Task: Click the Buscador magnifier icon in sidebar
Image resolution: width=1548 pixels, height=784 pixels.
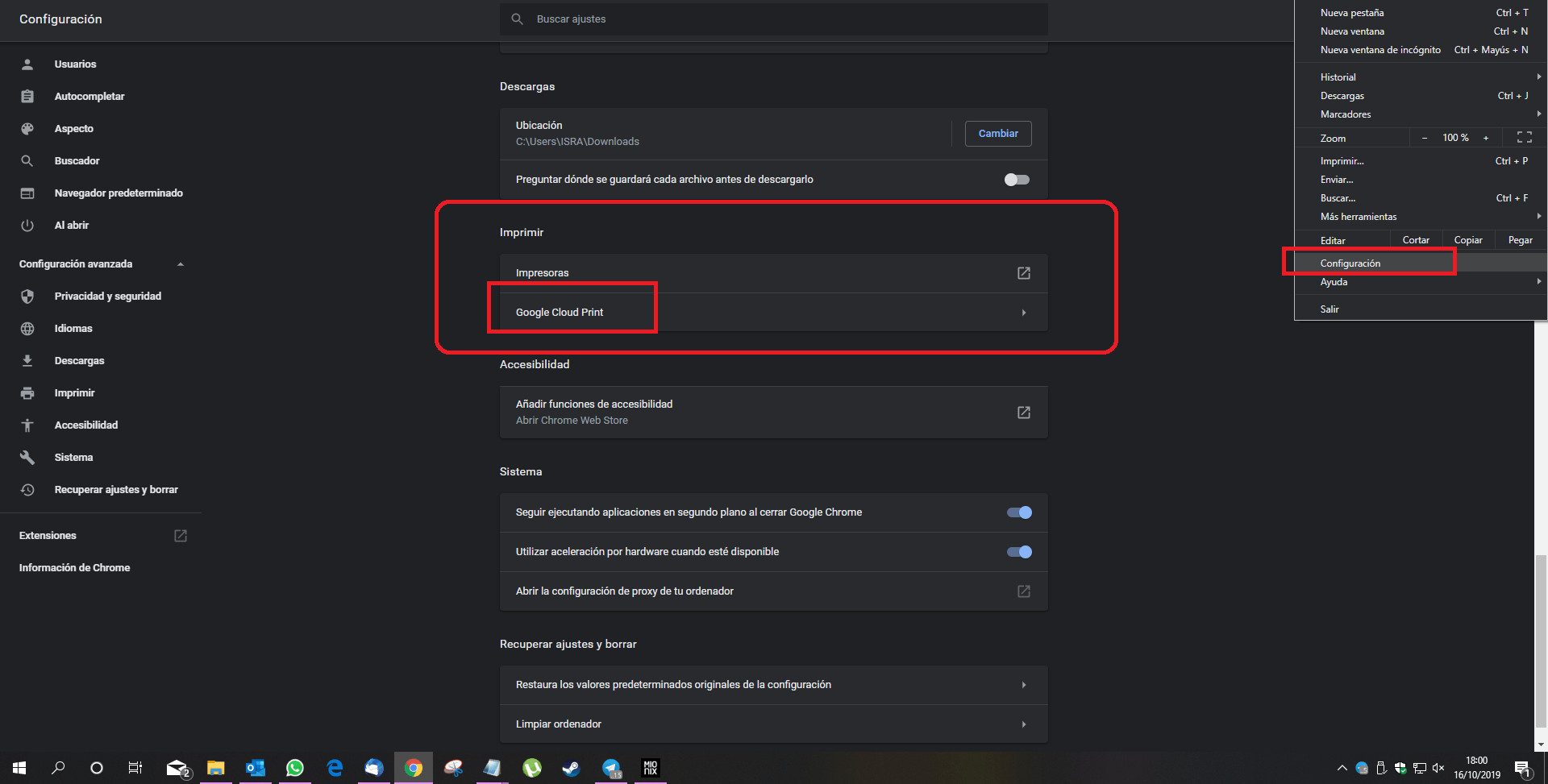Action: click(27, 160)
